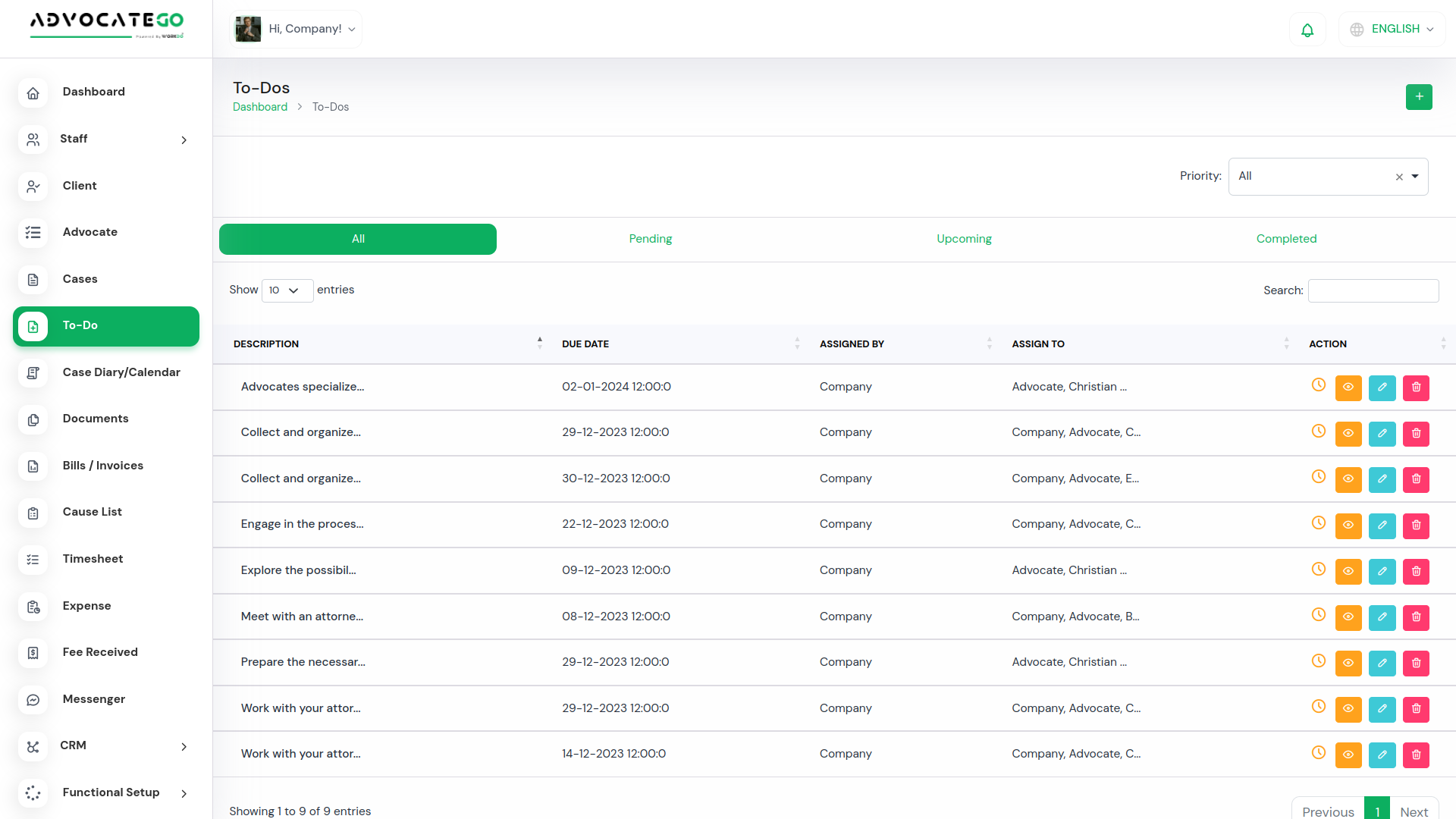The width and height of the screenshot is (1456, 819).
Task: Click into the Search input field
Action: [1373, 290]
